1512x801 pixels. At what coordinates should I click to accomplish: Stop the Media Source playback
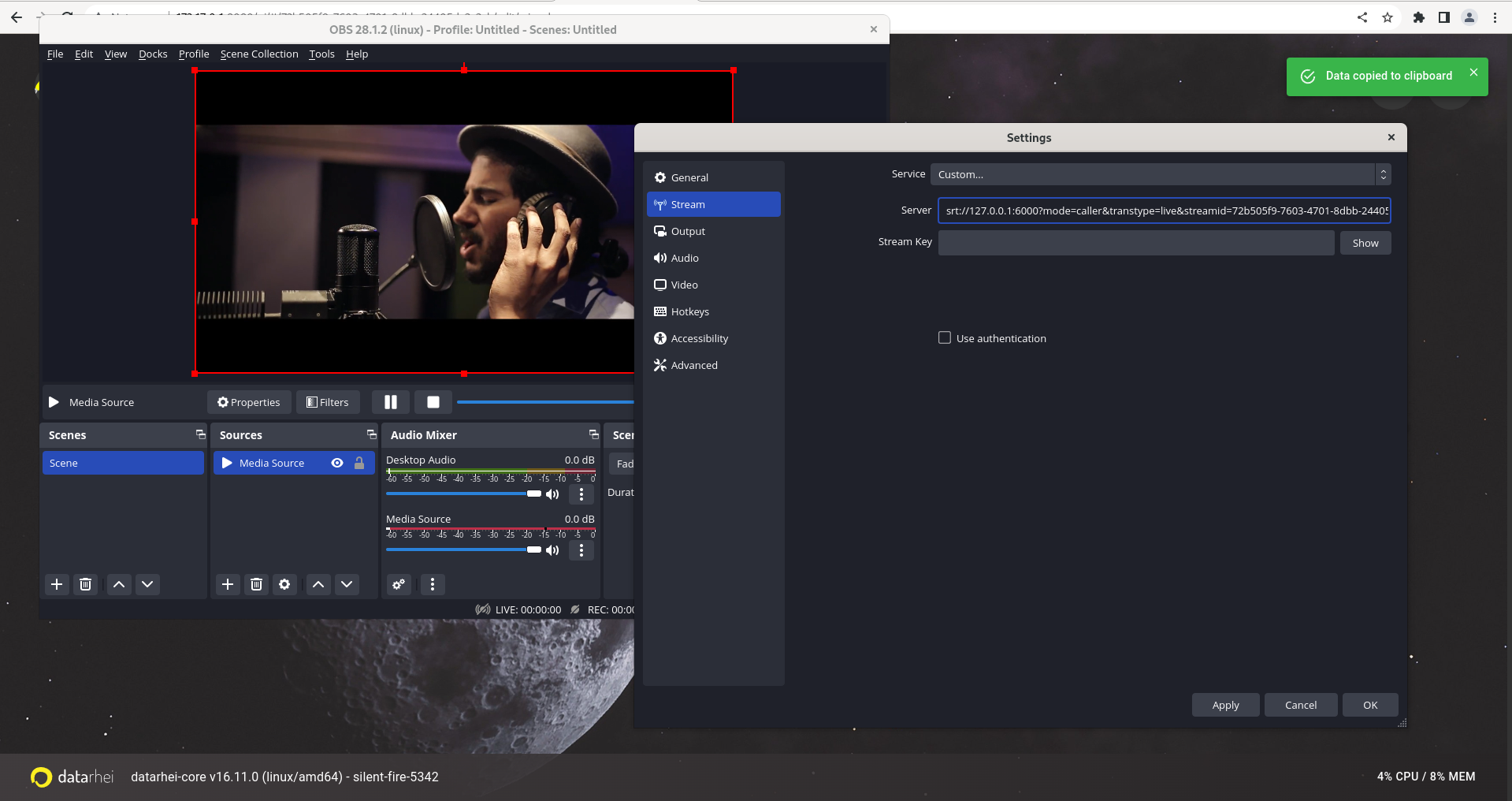click(x=433, y=402)
